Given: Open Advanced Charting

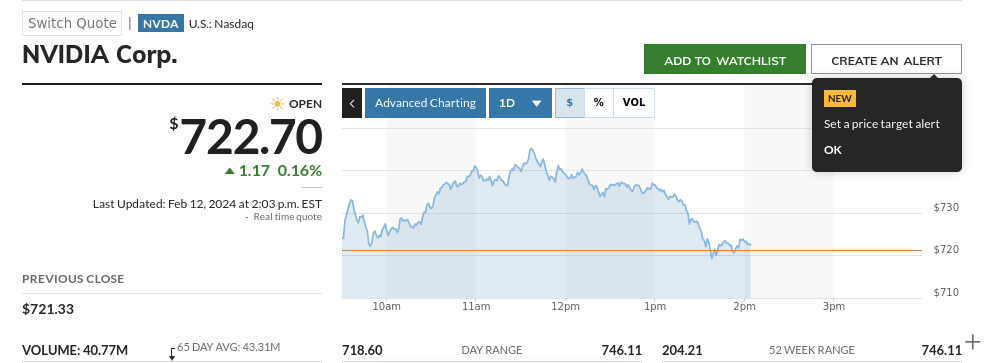Looking at the screenshot, I should (426, 103).
